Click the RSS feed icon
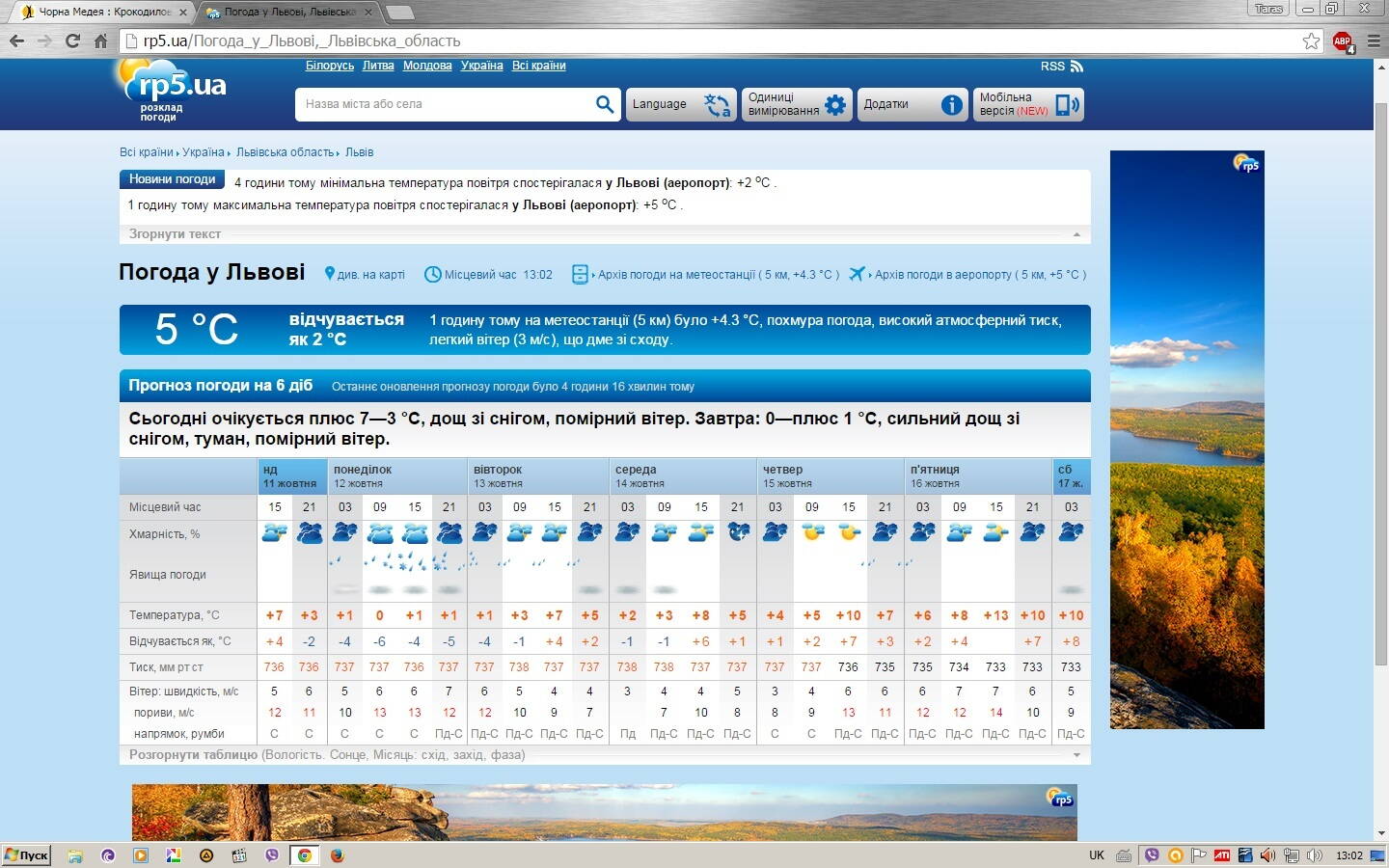The width and height of the screenshot is (1389, 868). (1076, 67)
